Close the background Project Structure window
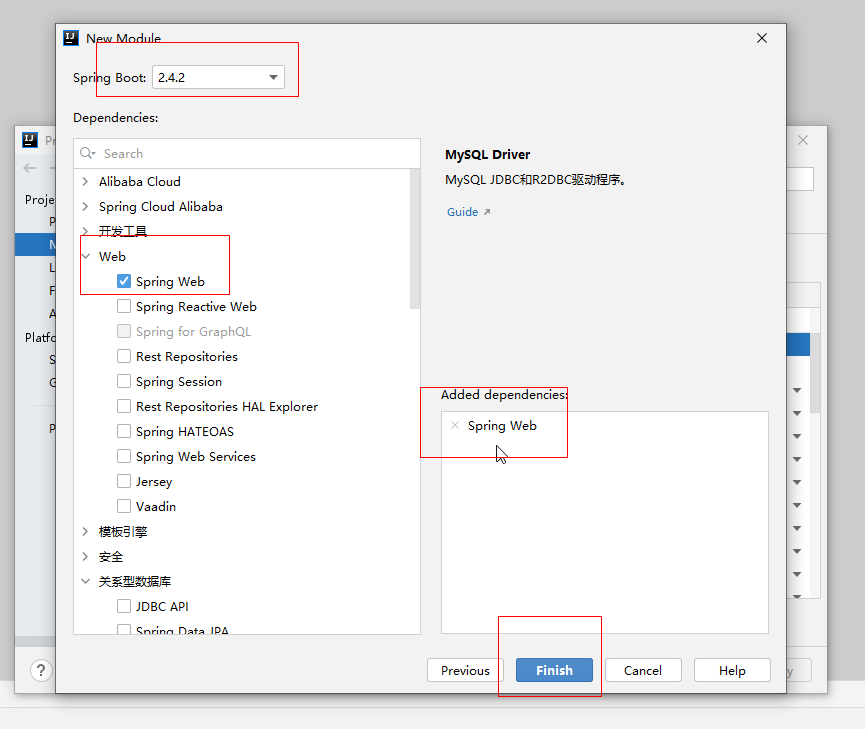865x729 pixels. point(803,140)
